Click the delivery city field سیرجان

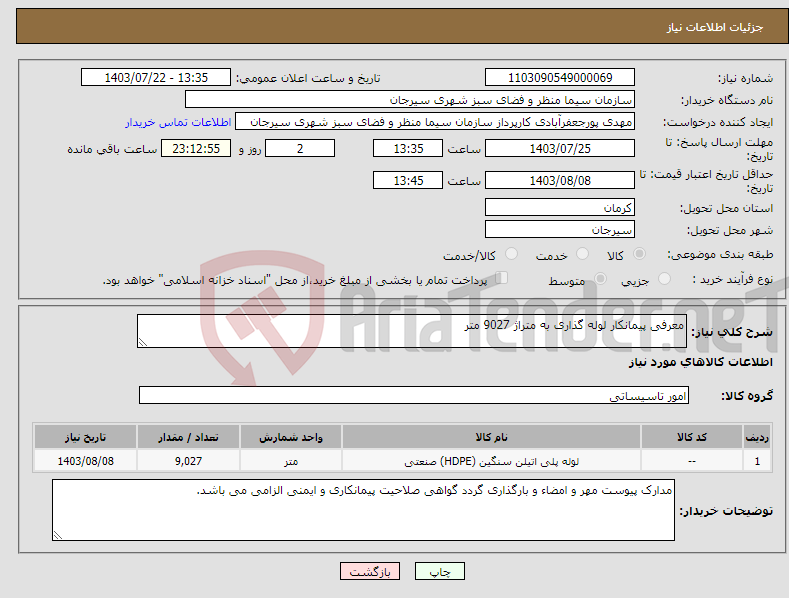tap(560, 230)
